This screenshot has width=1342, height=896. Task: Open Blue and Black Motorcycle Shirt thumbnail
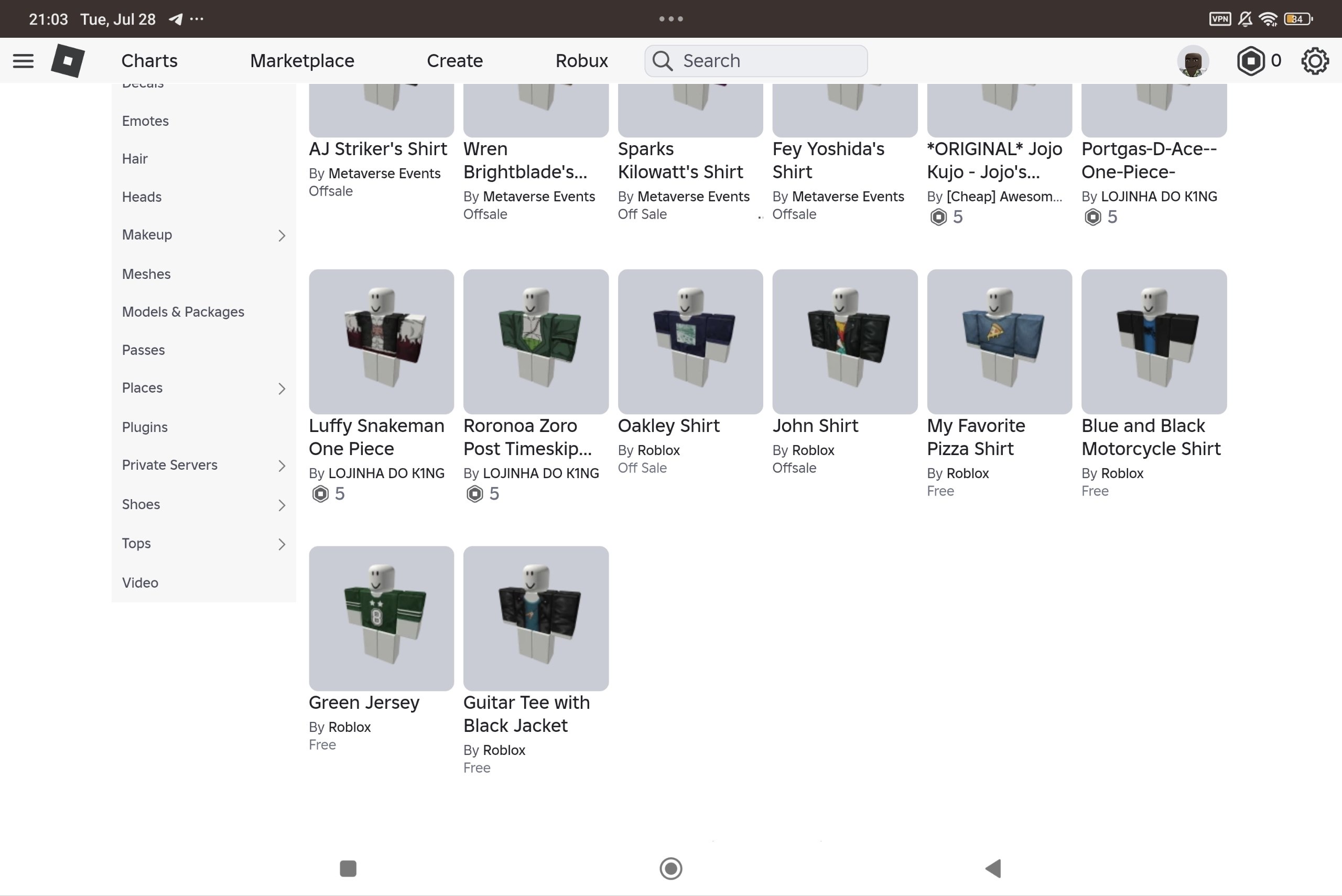[x=1154, y=342]
